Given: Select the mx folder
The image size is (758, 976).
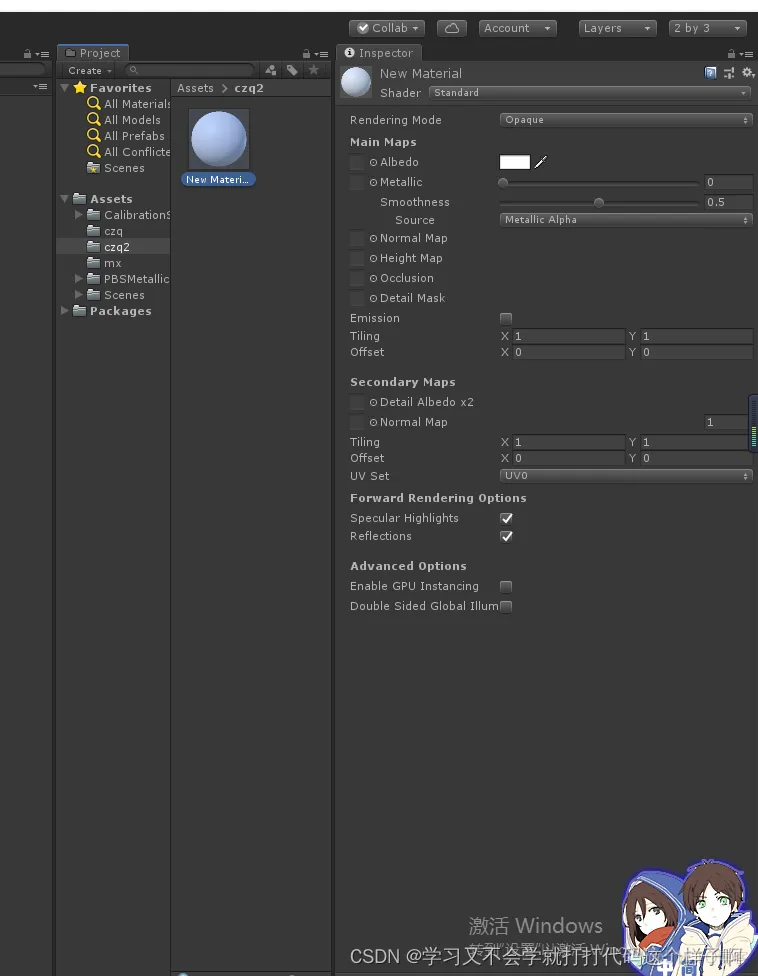Looking at the screenshot, I should click(x=104, y=263).
